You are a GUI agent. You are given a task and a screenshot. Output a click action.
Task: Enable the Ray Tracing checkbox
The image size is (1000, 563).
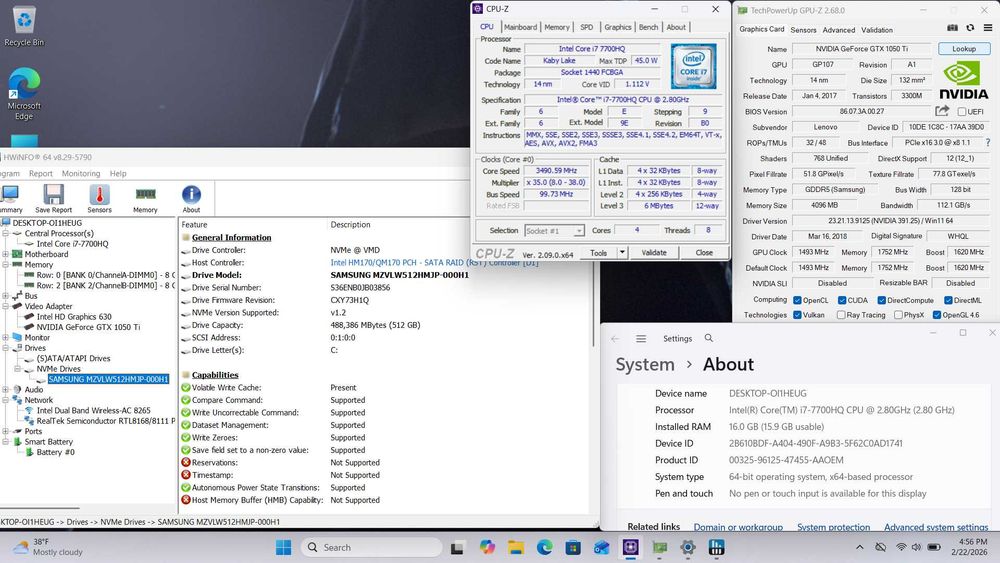841,315
